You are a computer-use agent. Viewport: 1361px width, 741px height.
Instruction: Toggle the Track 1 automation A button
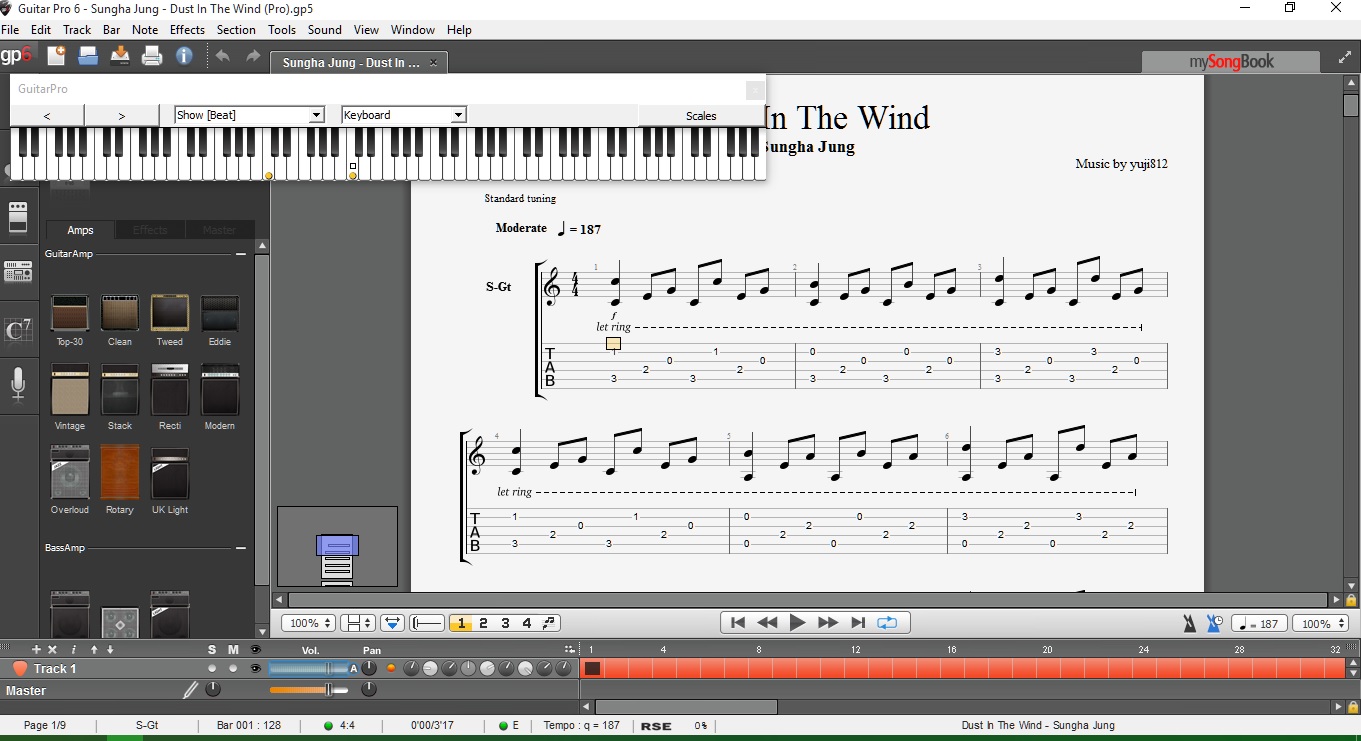[353, 669]
